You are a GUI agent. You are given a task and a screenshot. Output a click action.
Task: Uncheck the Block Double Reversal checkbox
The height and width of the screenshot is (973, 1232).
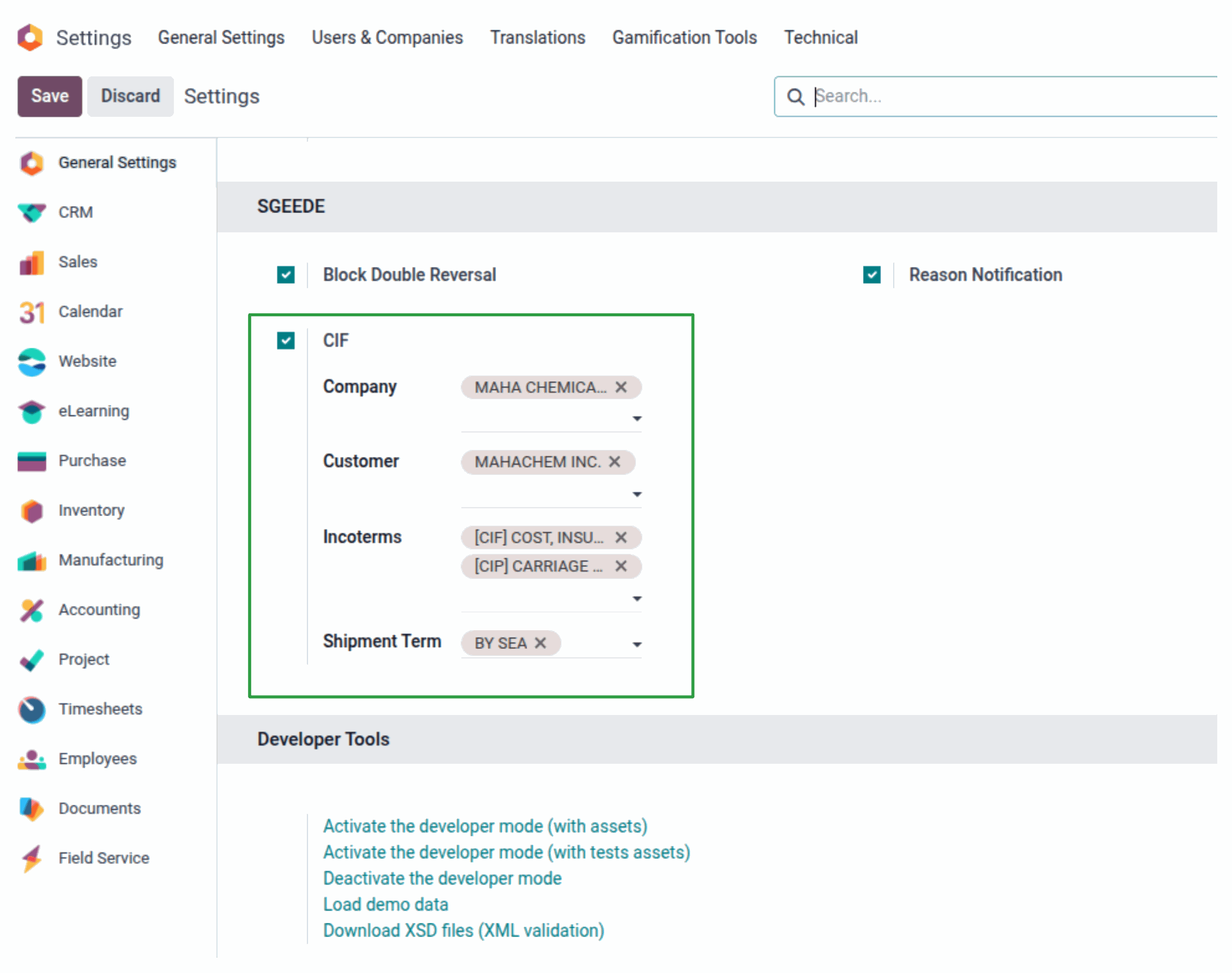286,275
